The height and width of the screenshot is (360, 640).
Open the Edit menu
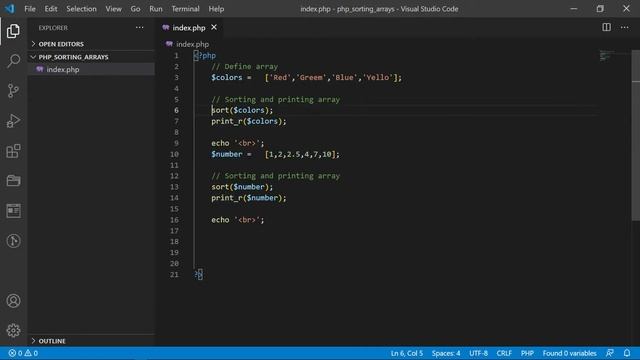click(x=51, y=9)
